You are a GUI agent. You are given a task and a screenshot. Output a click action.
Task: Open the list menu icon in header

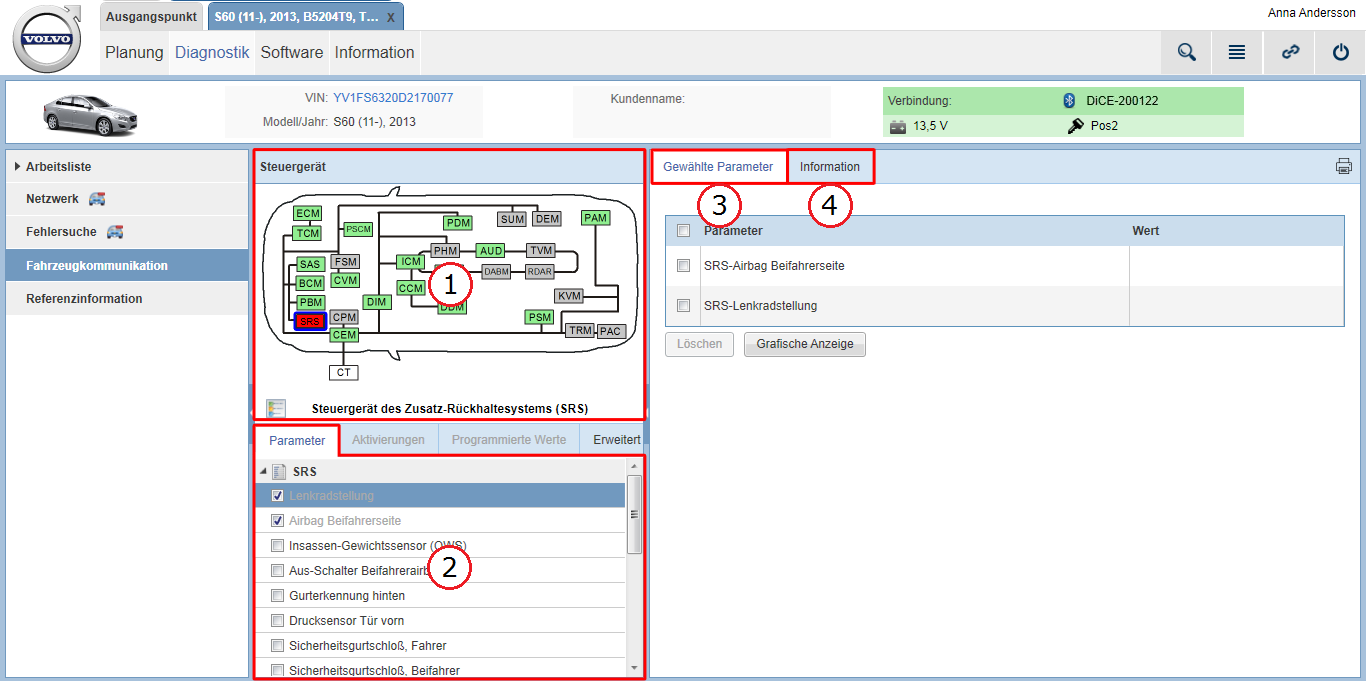[1237, 53]
